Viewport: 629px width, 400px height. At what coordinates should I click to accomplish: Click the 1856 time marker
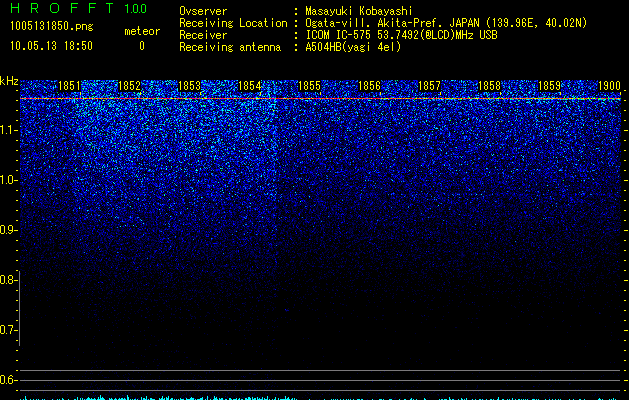click(369, 86)
